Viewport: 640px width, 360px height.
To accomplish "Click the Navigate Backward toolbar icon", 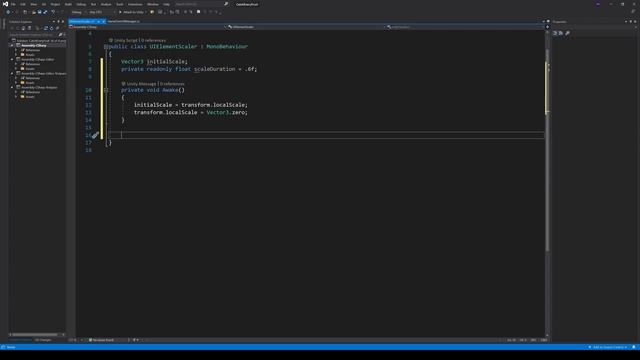I will pos(8,12).
